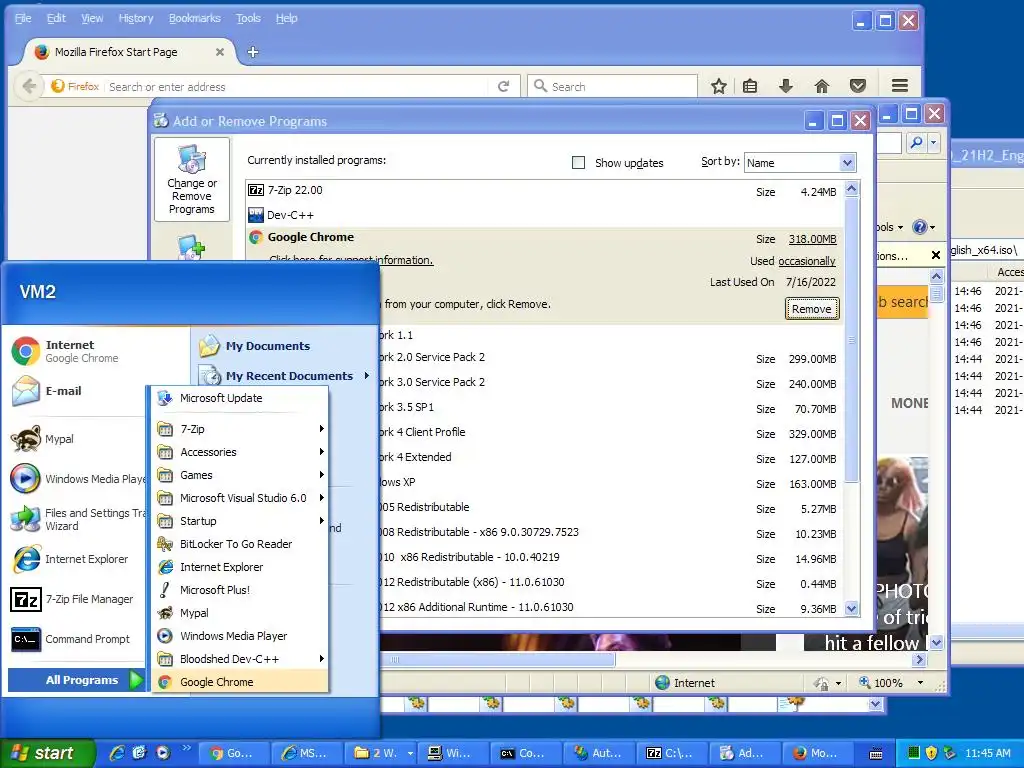The image size is (1024, 768).
Task: Open new tab in Firefox
Action: [253, 52]
